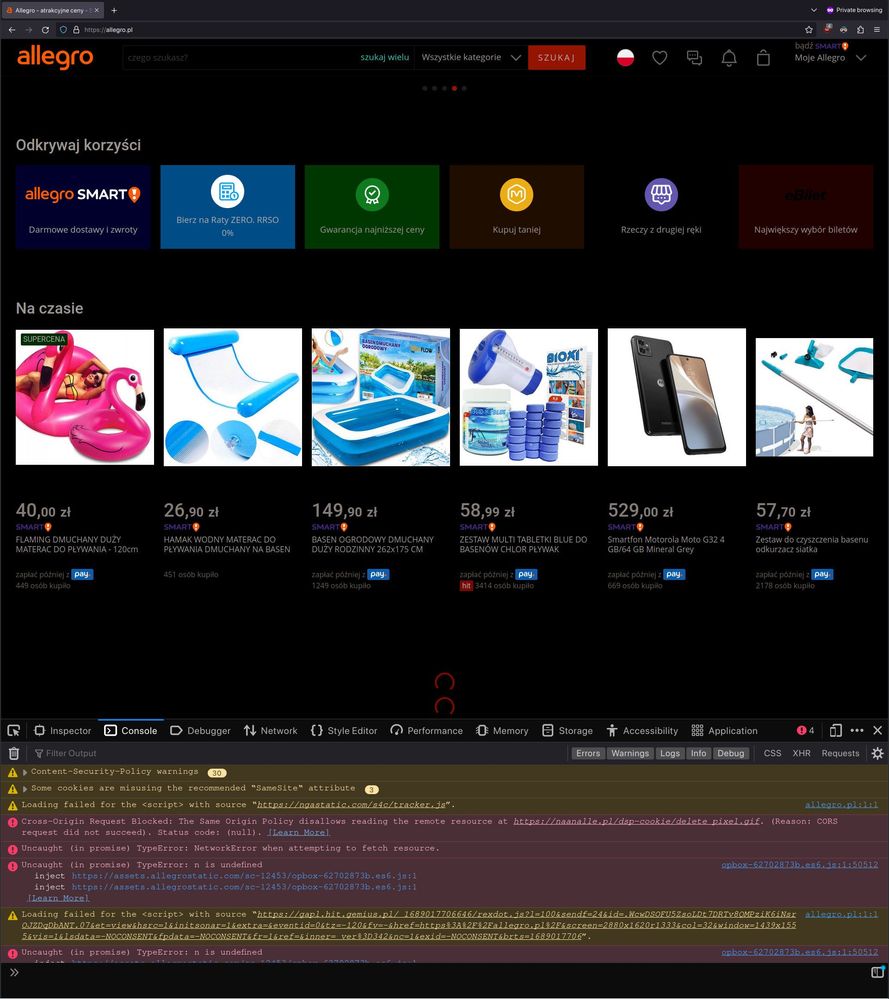
Task: Open the Storage tab
Action: pyautogui.click(x=567, y=731)
